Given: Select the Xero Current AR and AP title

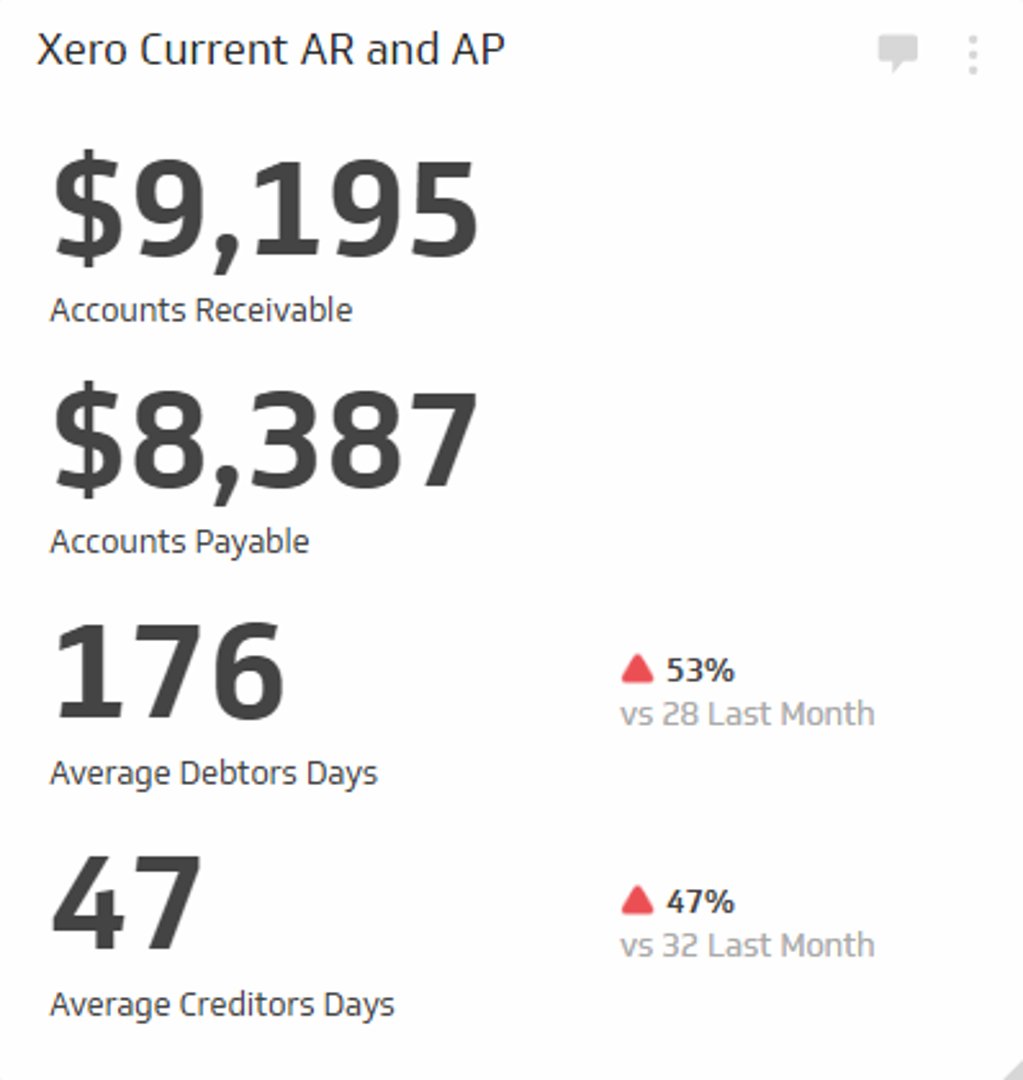Looking at the screenshot, I should (271, 47).
